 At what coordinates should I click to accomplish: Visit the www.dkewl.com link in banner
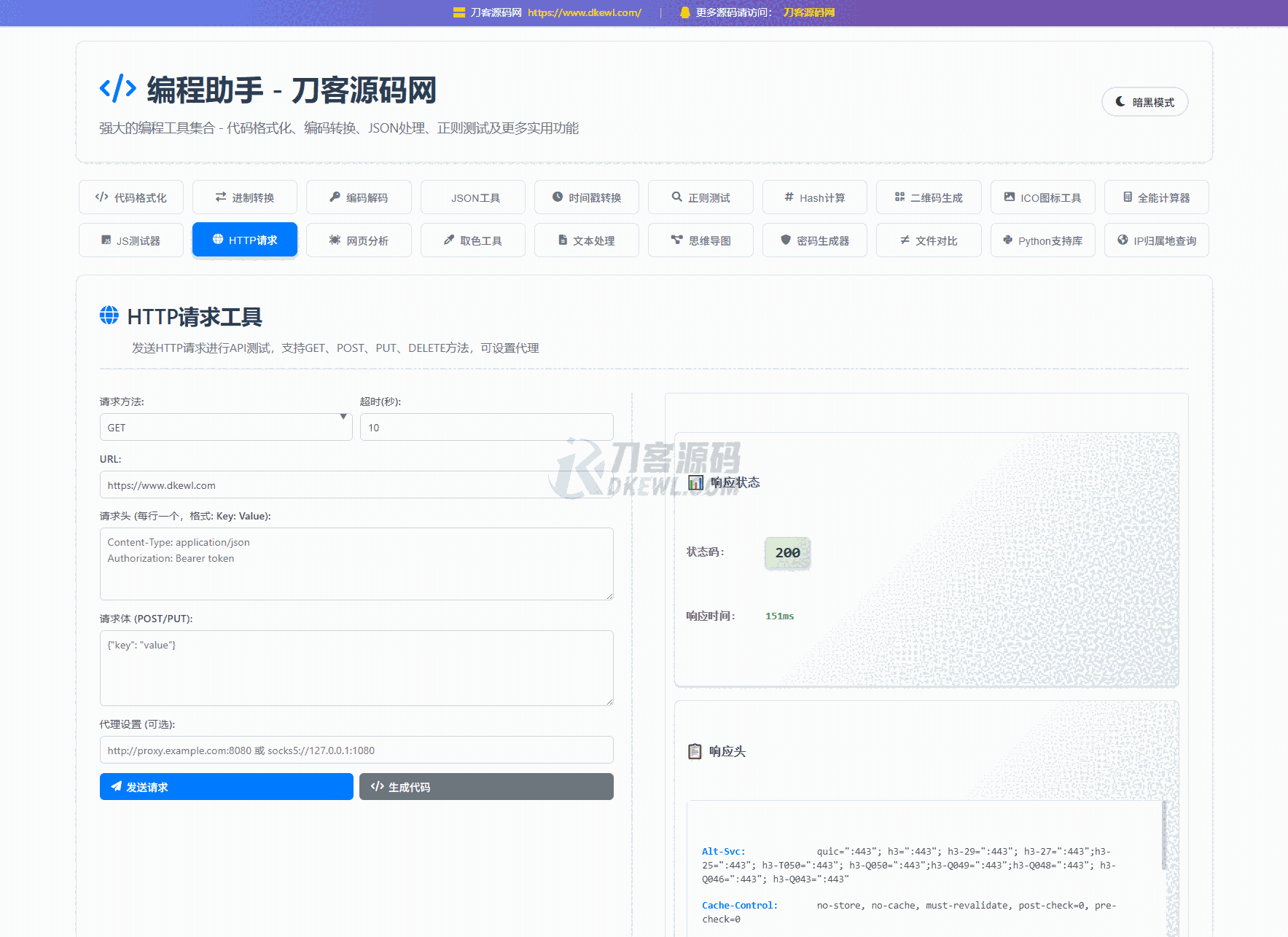[584, 12]
